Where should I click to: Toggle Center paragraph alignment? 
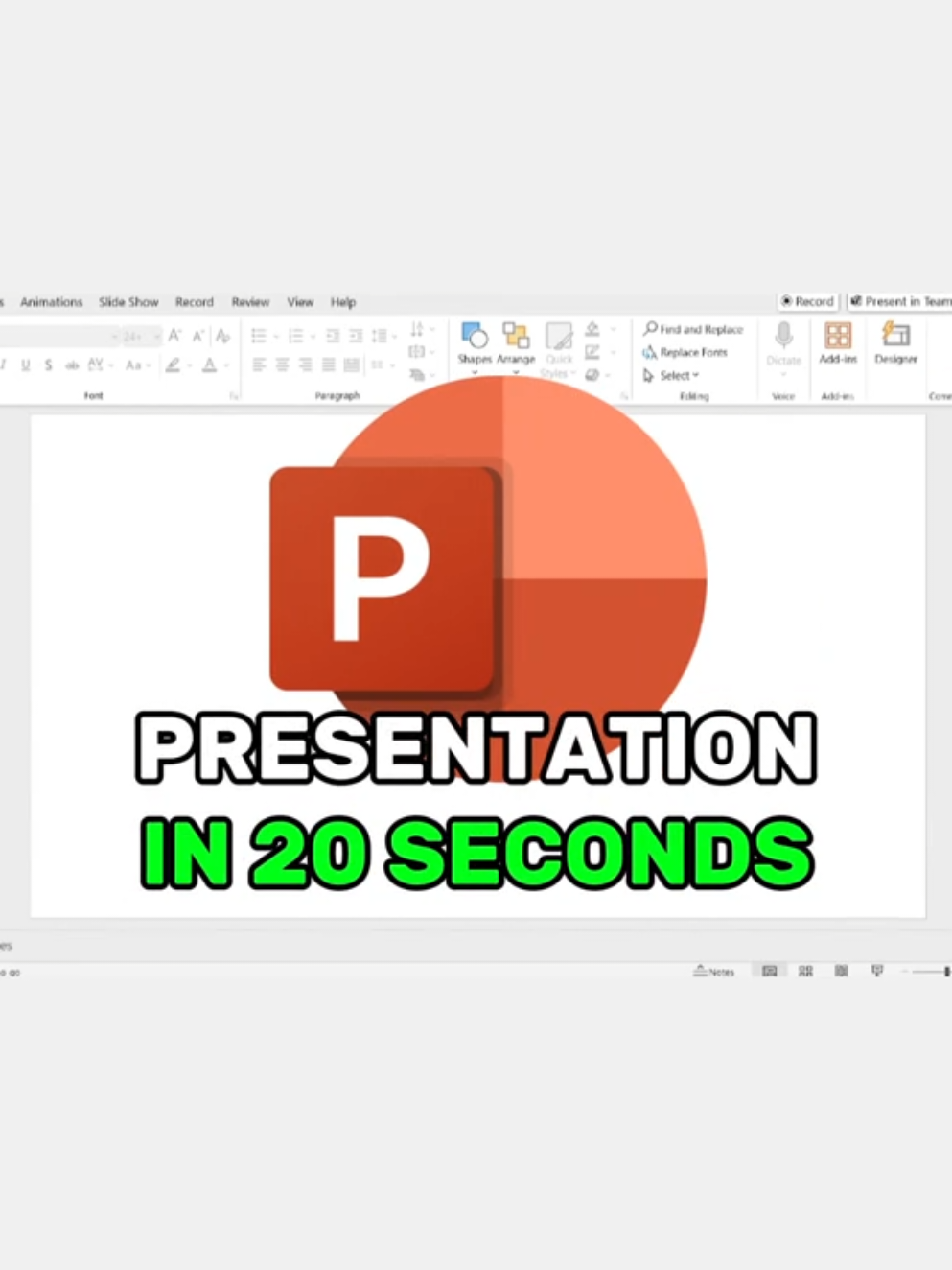[x=282, y=365]
